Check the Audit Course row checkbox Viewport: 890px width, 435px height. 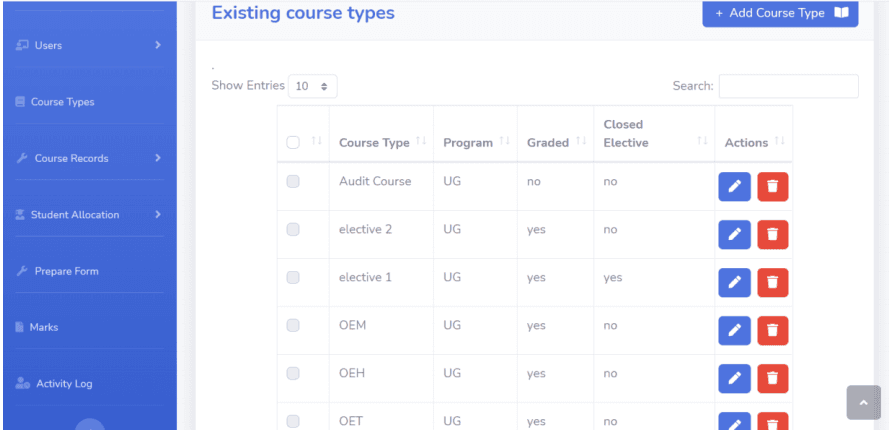pos(293,182)
